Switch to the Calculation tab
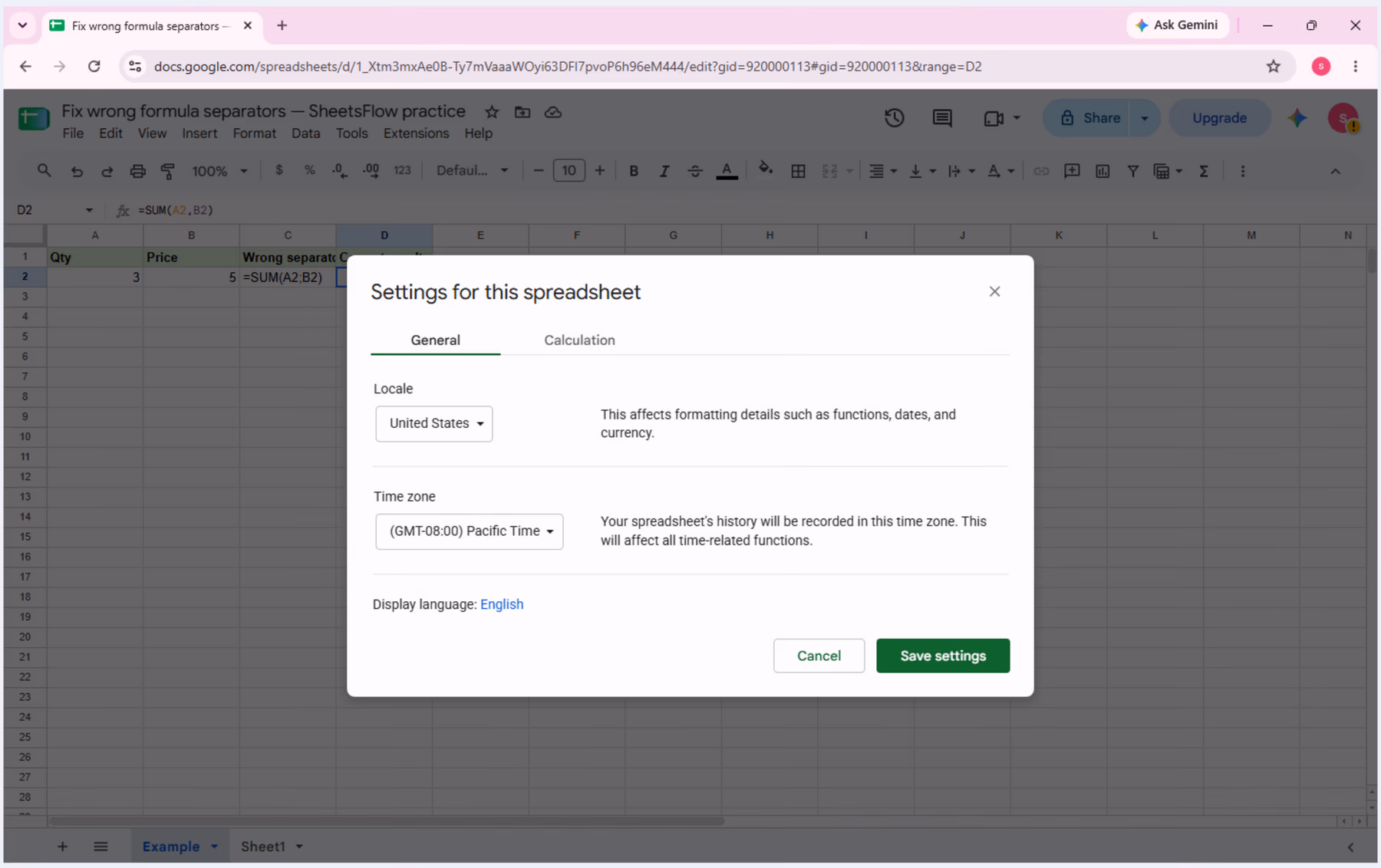The image size is (1381, 868). click(579, 340)
